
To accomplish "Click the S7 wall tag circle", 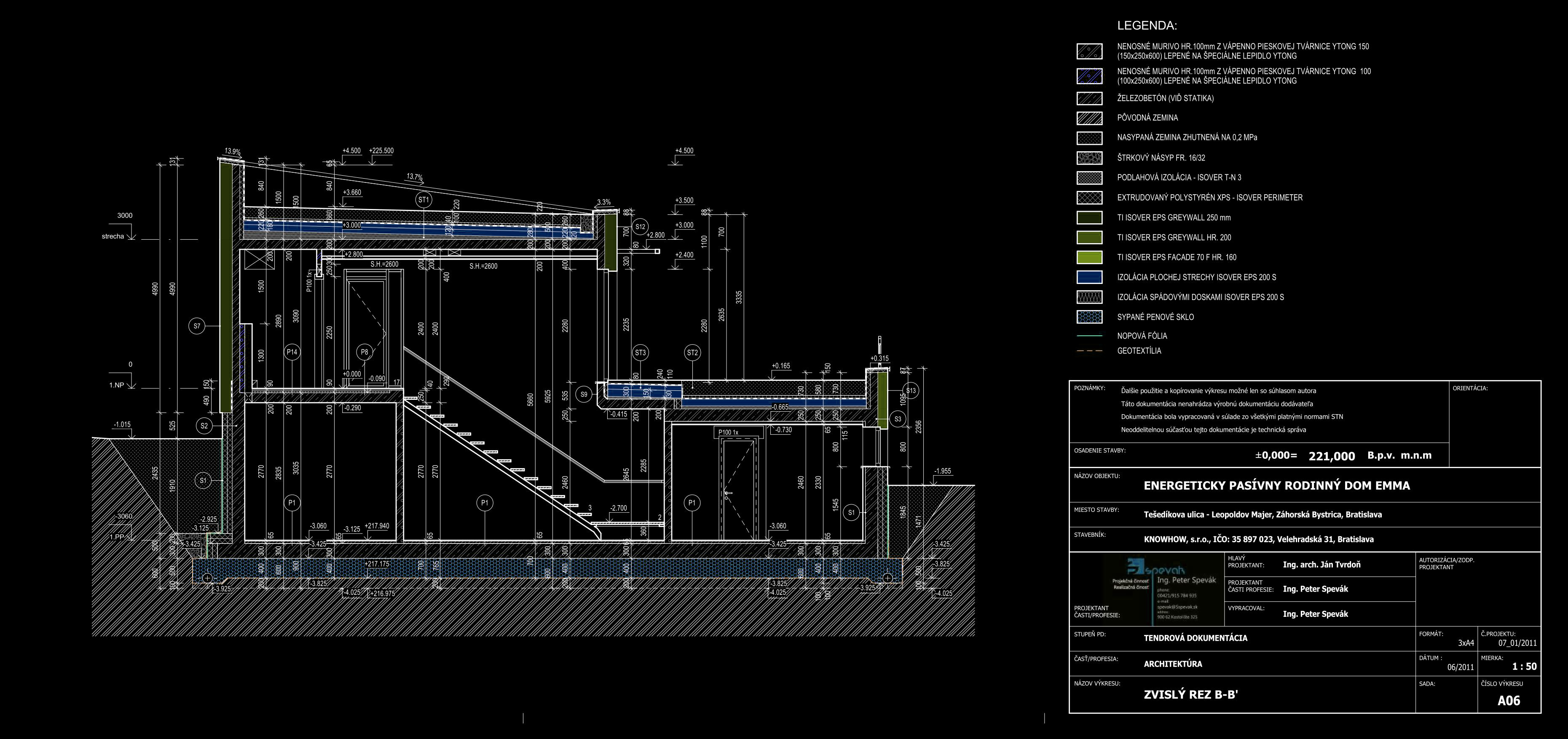I will pos(197,326).
